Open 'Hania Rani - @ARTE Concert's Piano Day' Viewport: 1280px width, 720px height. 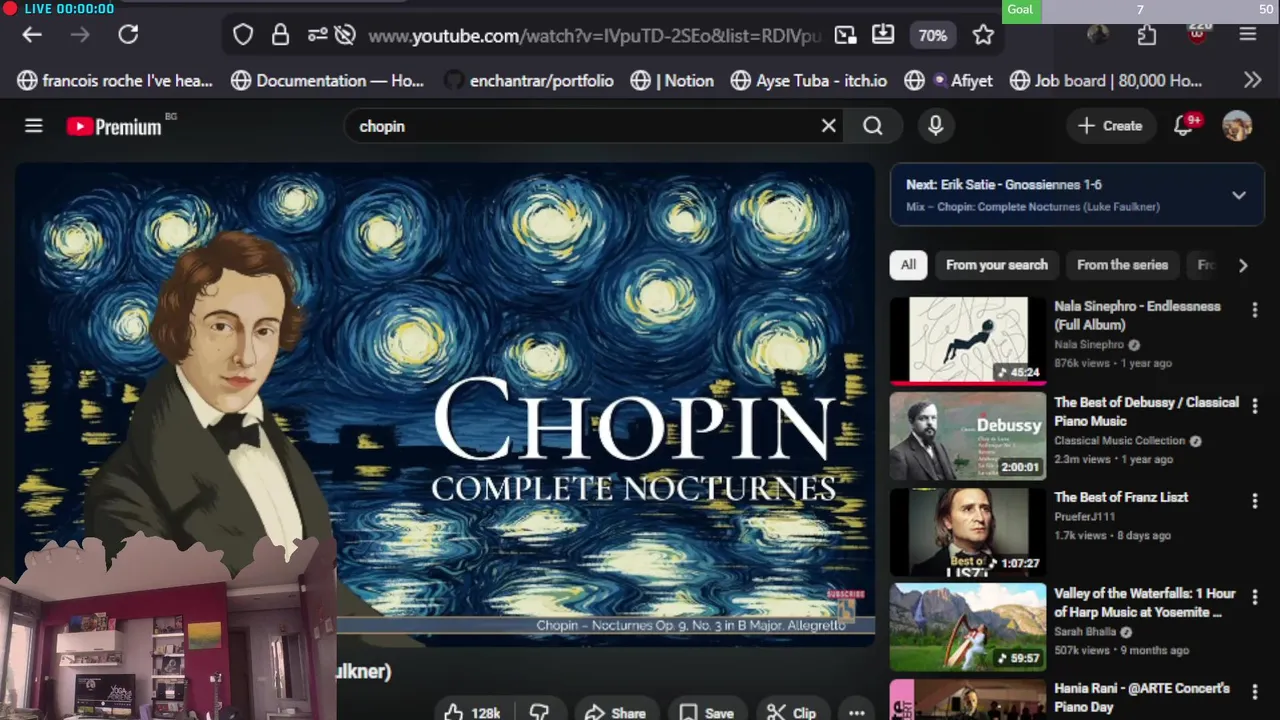1142,697
